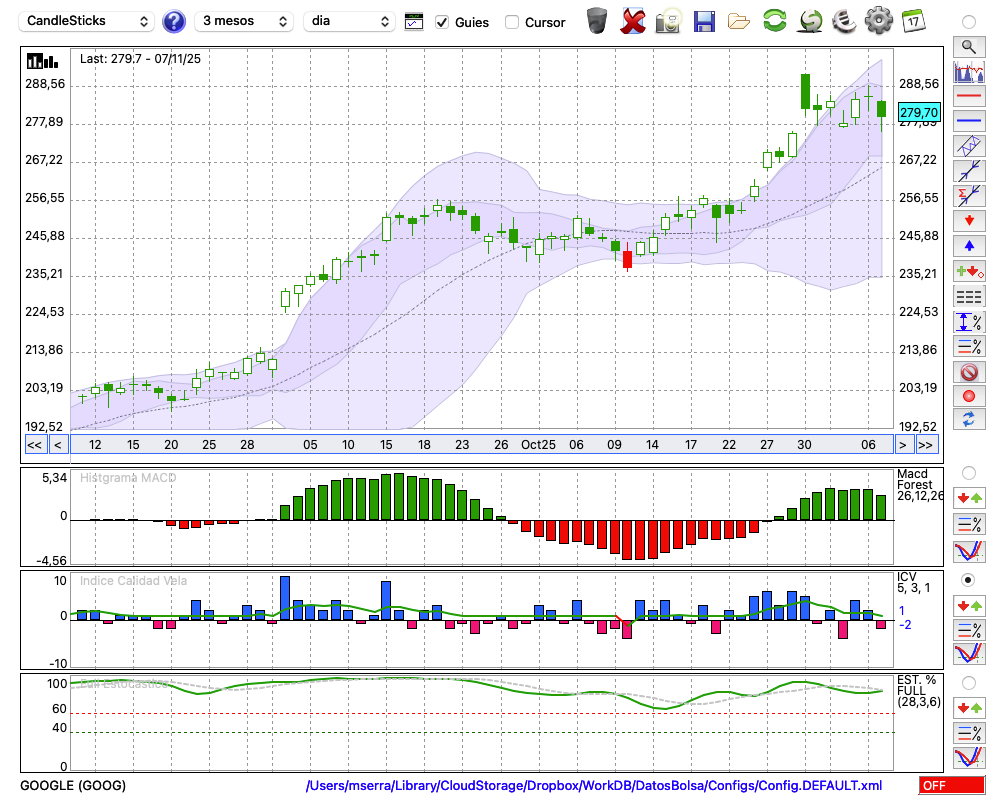Click the trash can icon in toolbar
Screen dimensions: 1000x800
(x=597, y=21)
